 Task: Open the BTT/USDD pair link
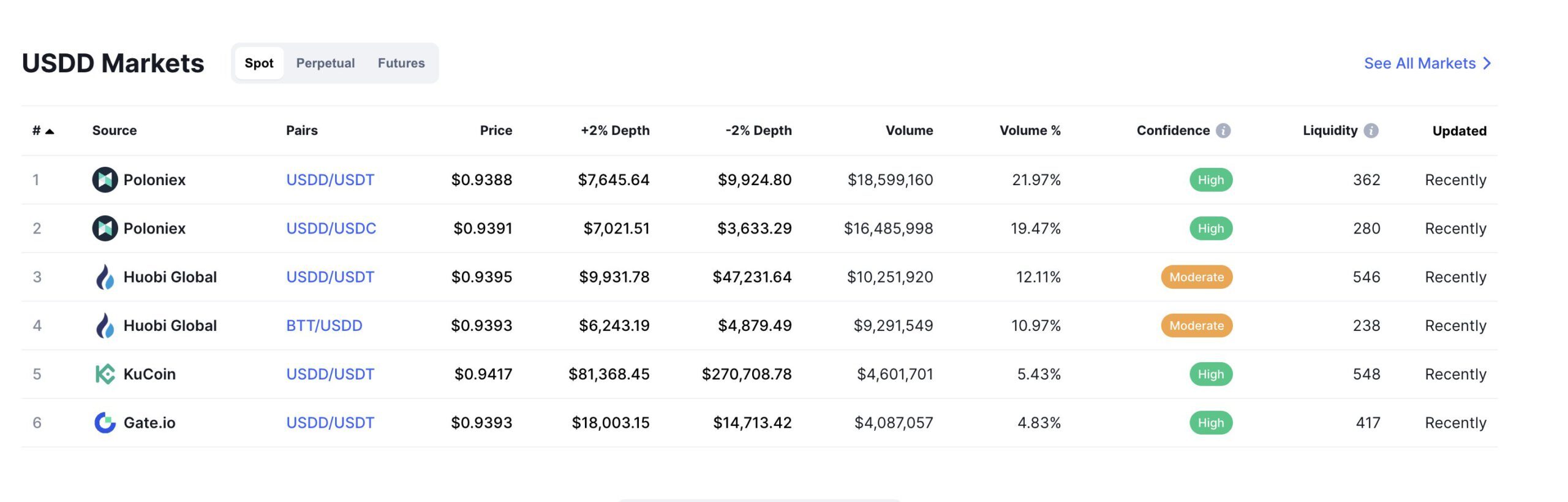tap(324, 325)
